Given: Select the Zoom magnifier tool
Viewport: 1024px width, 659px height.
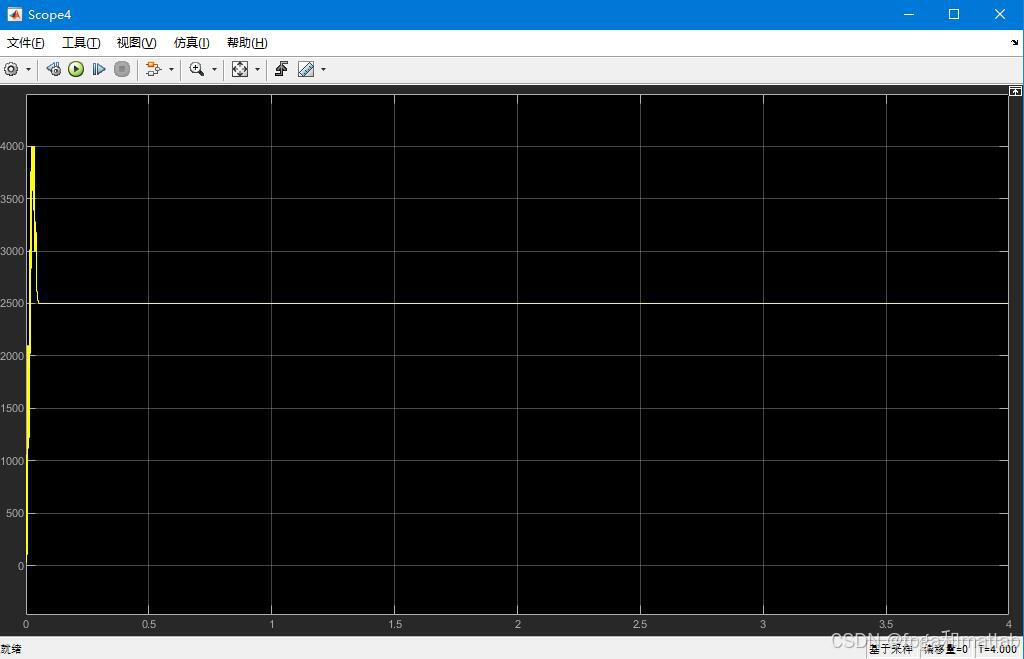Looking at the screenshot, I should pyautogui.click(x=197, y=69).
